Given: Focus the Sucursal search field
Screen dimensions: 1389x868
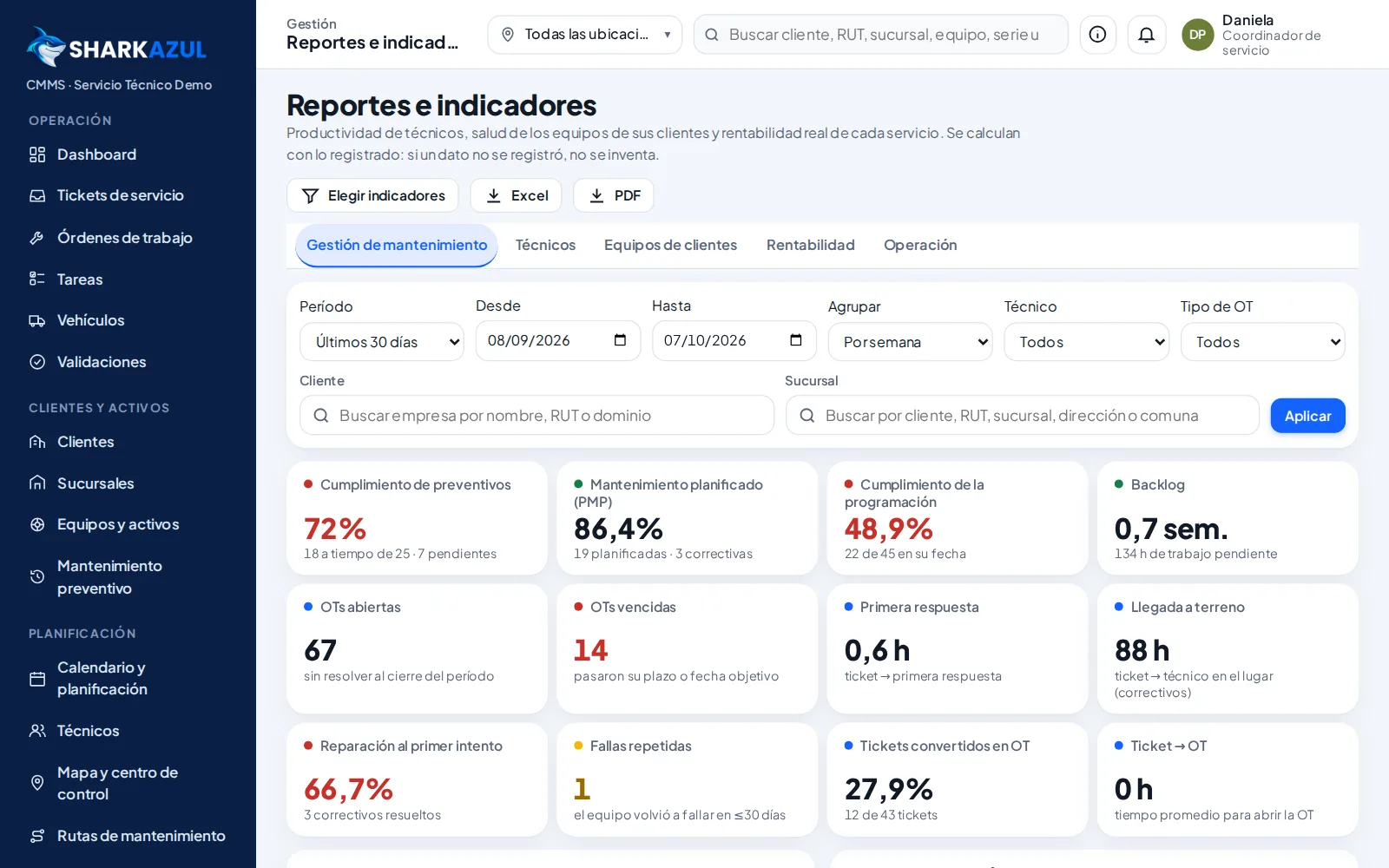Looking at the screenshot, I should 1022,416.
